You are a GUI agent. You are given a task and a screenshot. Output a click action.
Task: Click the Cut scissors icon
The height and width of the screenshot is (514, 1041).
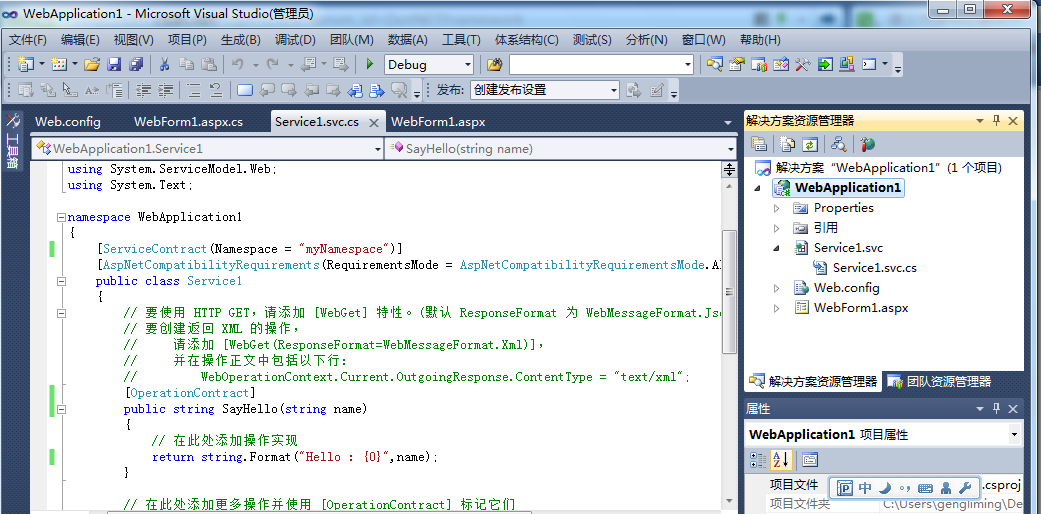point(164,64)
